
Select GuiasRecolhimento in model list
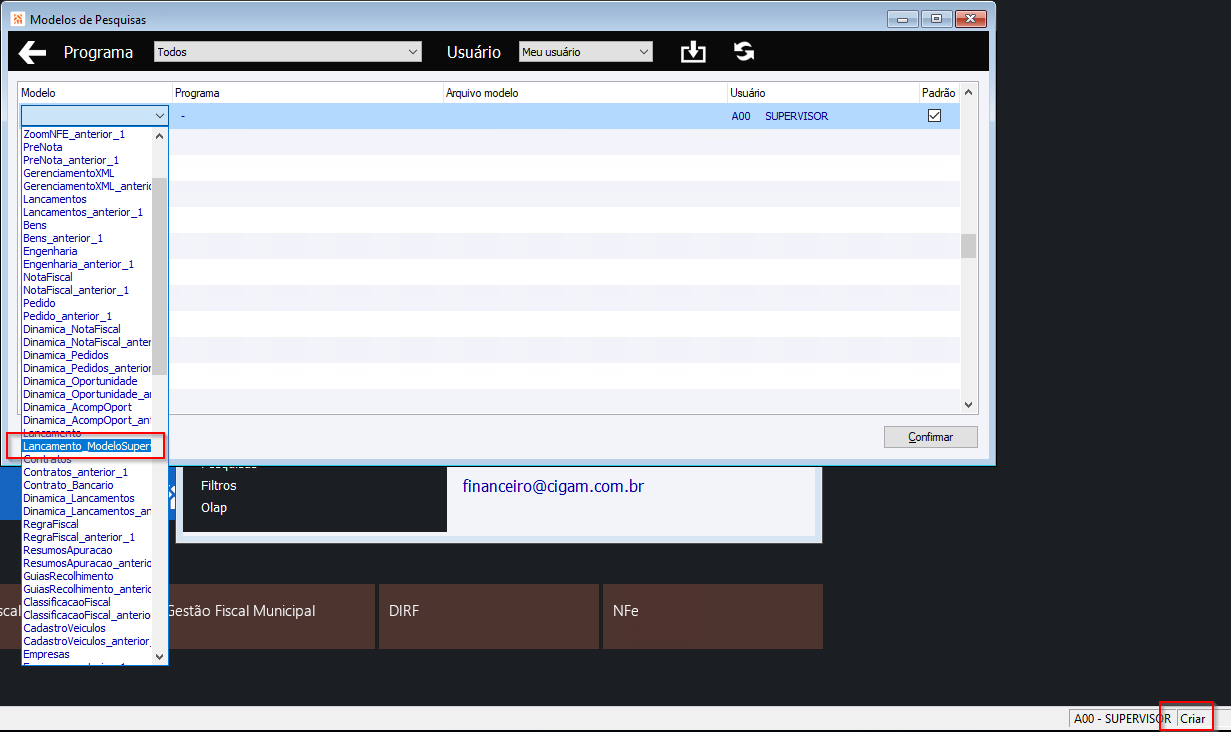(x=68, y=576)
